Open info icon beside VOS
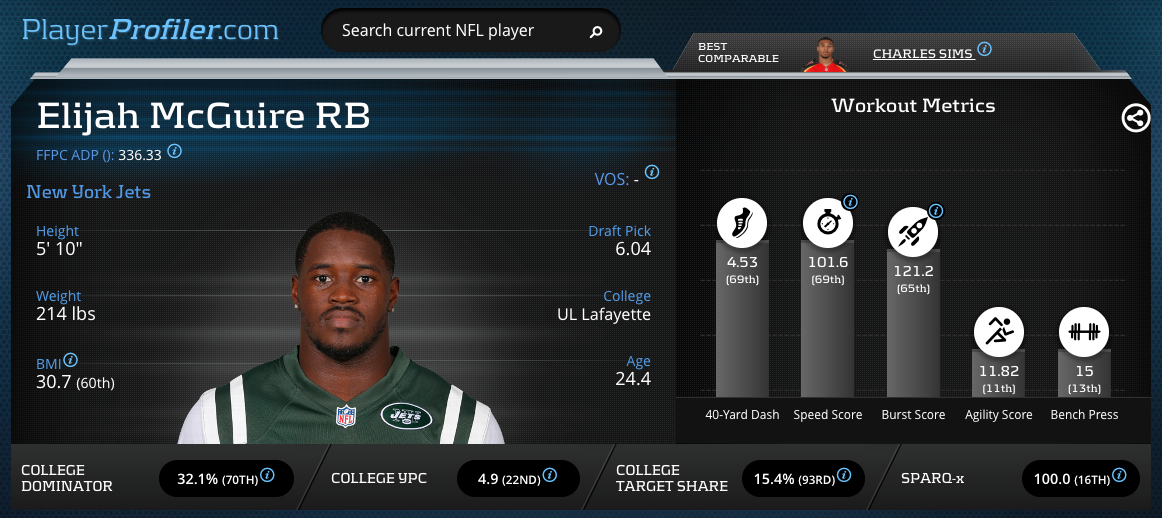 pyautogui.click(x=651, y=173)
